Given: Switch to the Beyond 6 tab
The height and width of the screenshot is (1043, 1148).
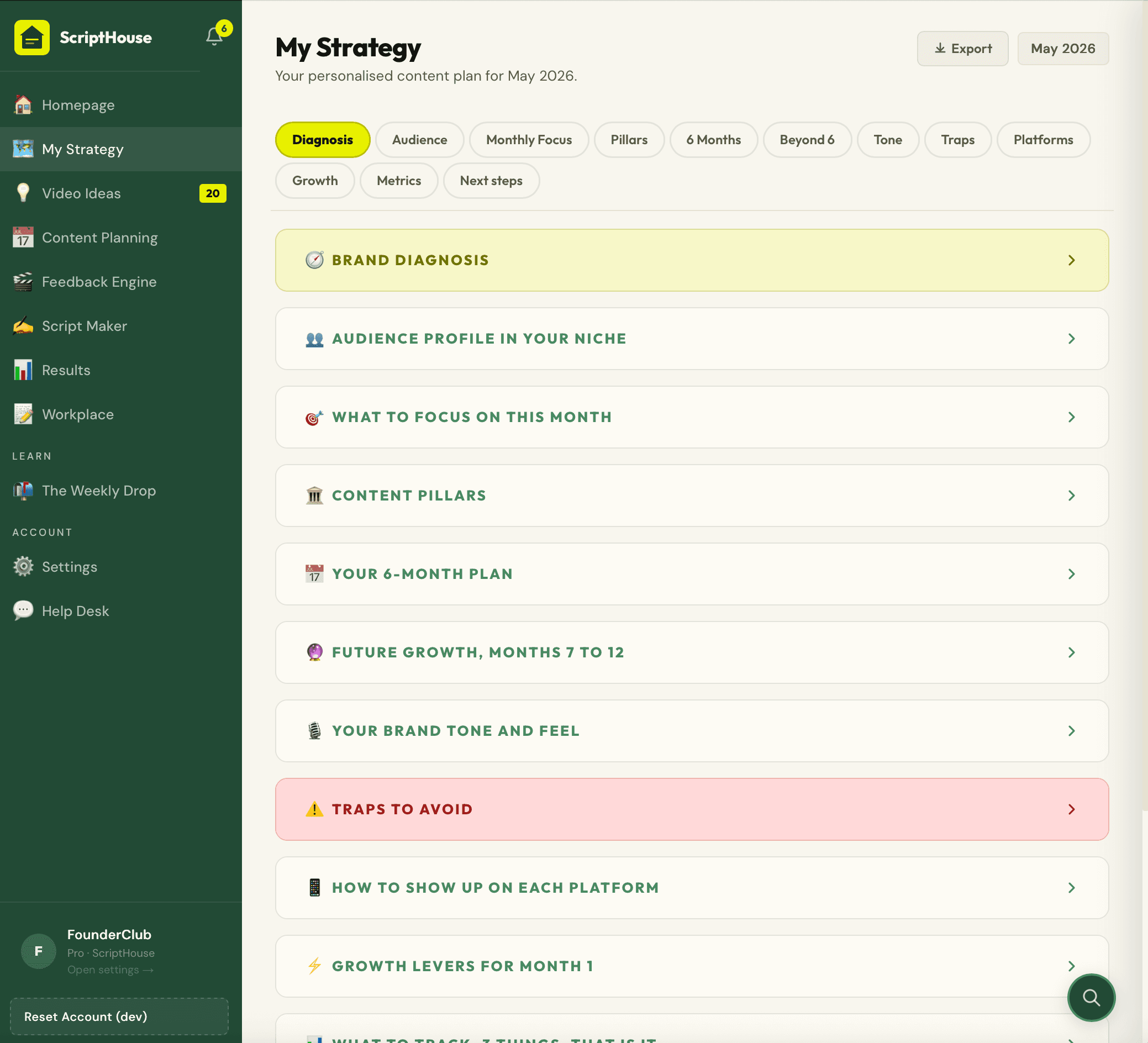Looking at the screenshot, I should pyautogui.click(x=807, y=139).
